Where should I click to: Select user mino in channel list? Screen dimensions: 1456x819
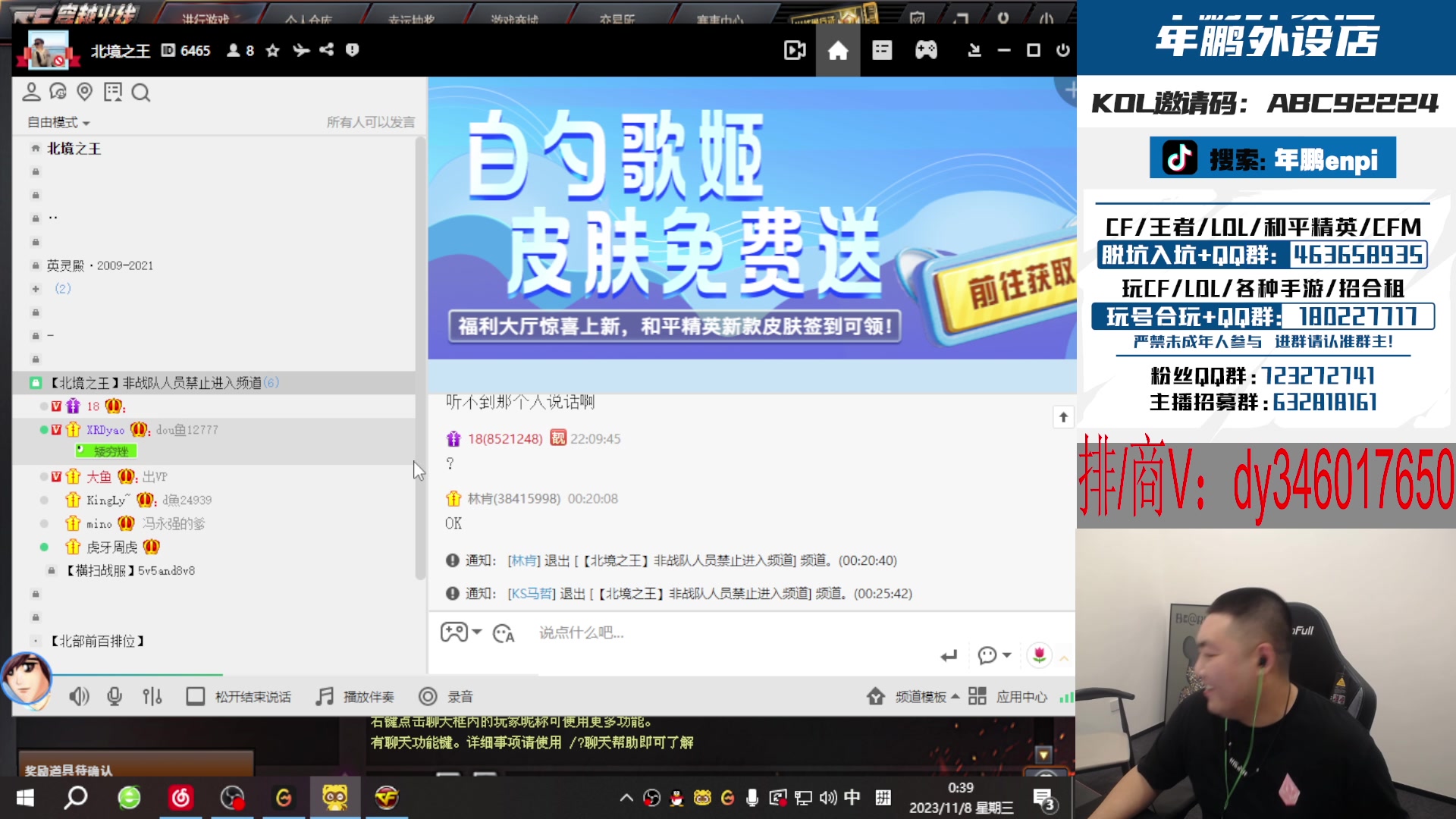[99, 524]
